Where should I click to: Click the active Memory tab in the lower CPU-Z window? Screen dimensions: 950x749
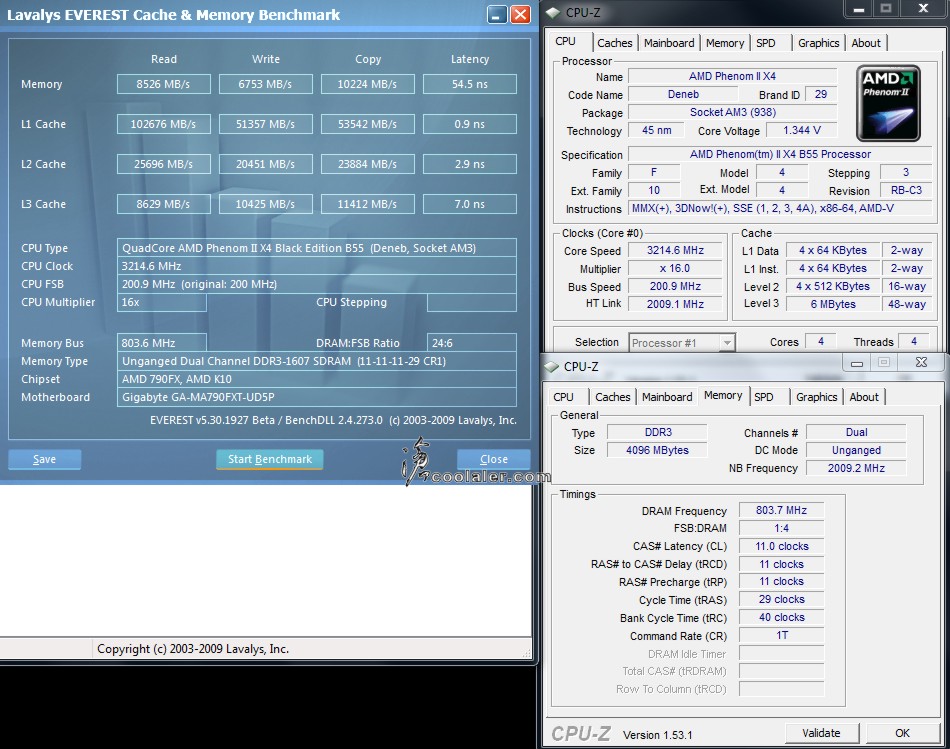tap(723, 396)
